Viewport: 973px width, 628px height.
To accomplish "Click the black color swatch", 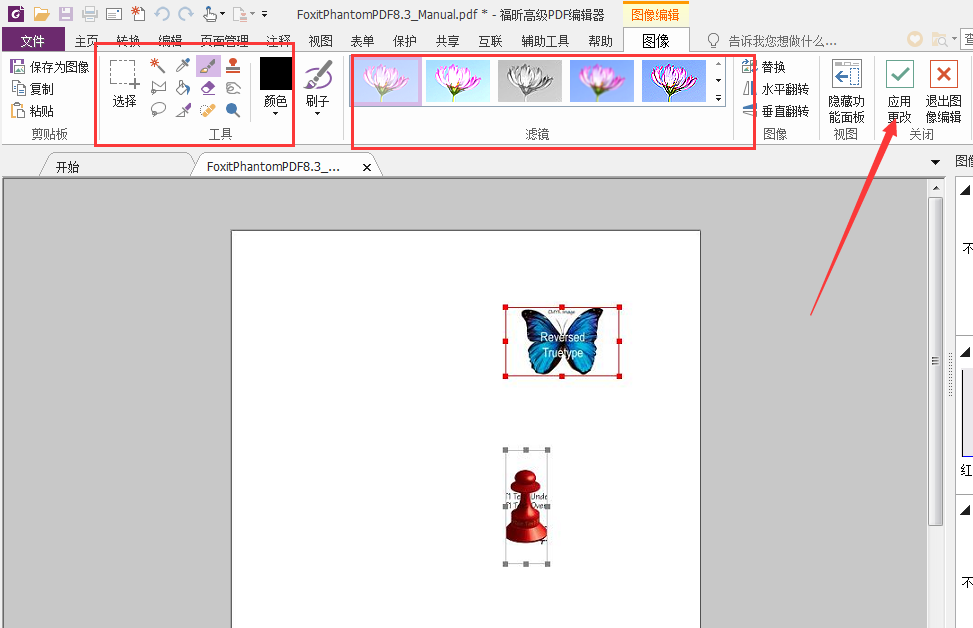I will (x=276, y=74).
